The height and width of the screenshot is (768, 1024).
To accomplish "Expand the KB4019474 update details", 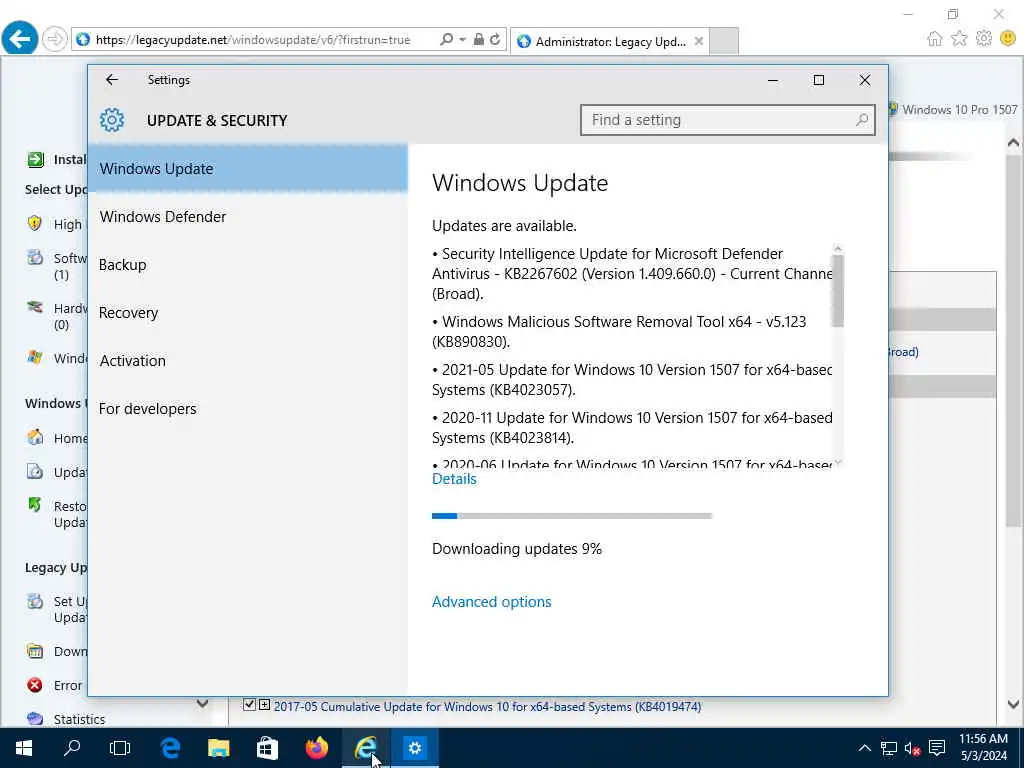I will pyautogui.click(x=264, y=705).
